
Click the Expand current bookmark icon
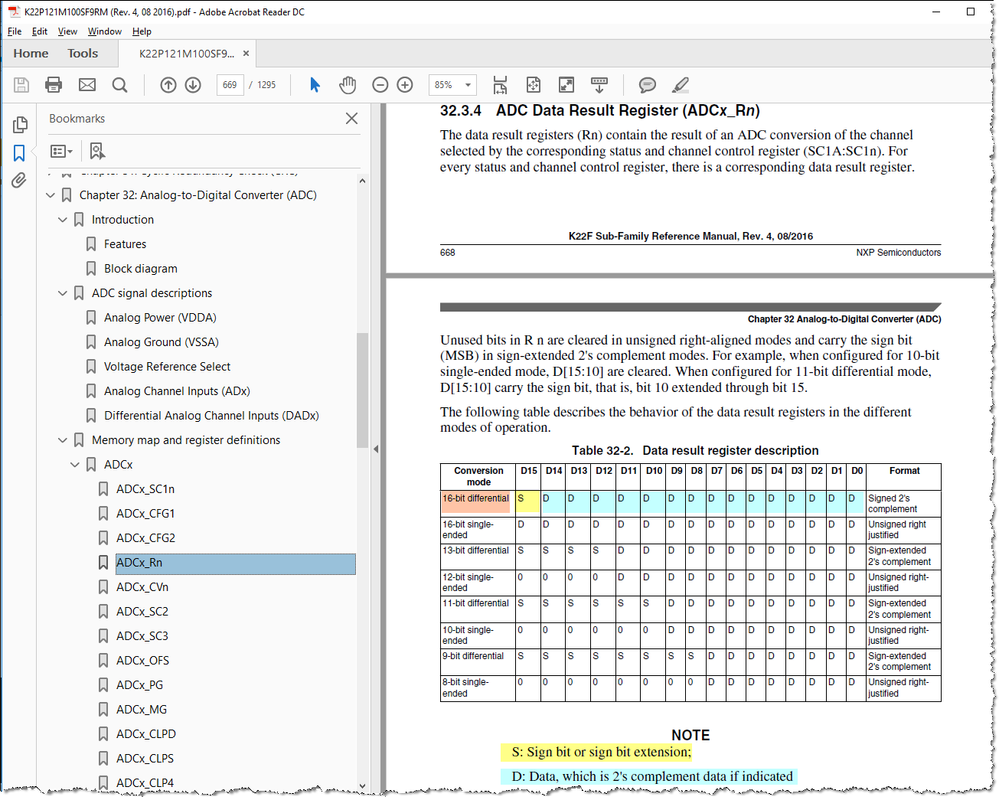click(x=97, y=150)
